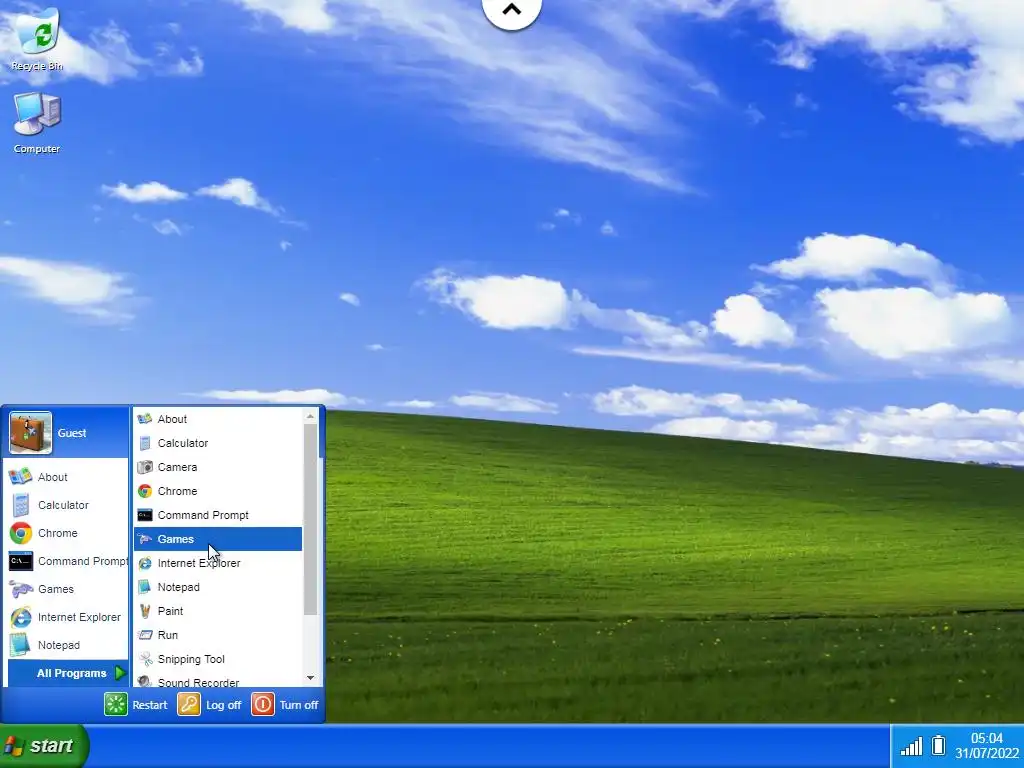
Task: Click the date 31/07/2022 in tray
Action: pos(987,753)
